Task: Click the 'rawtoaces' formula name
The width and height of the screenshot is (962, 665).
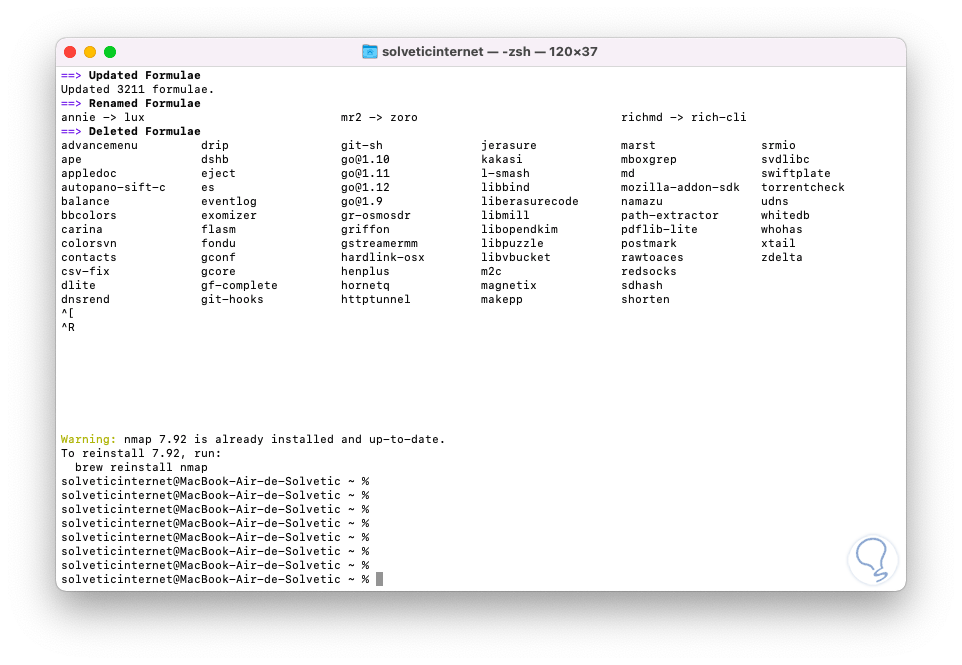Action: tap(652, 258)
